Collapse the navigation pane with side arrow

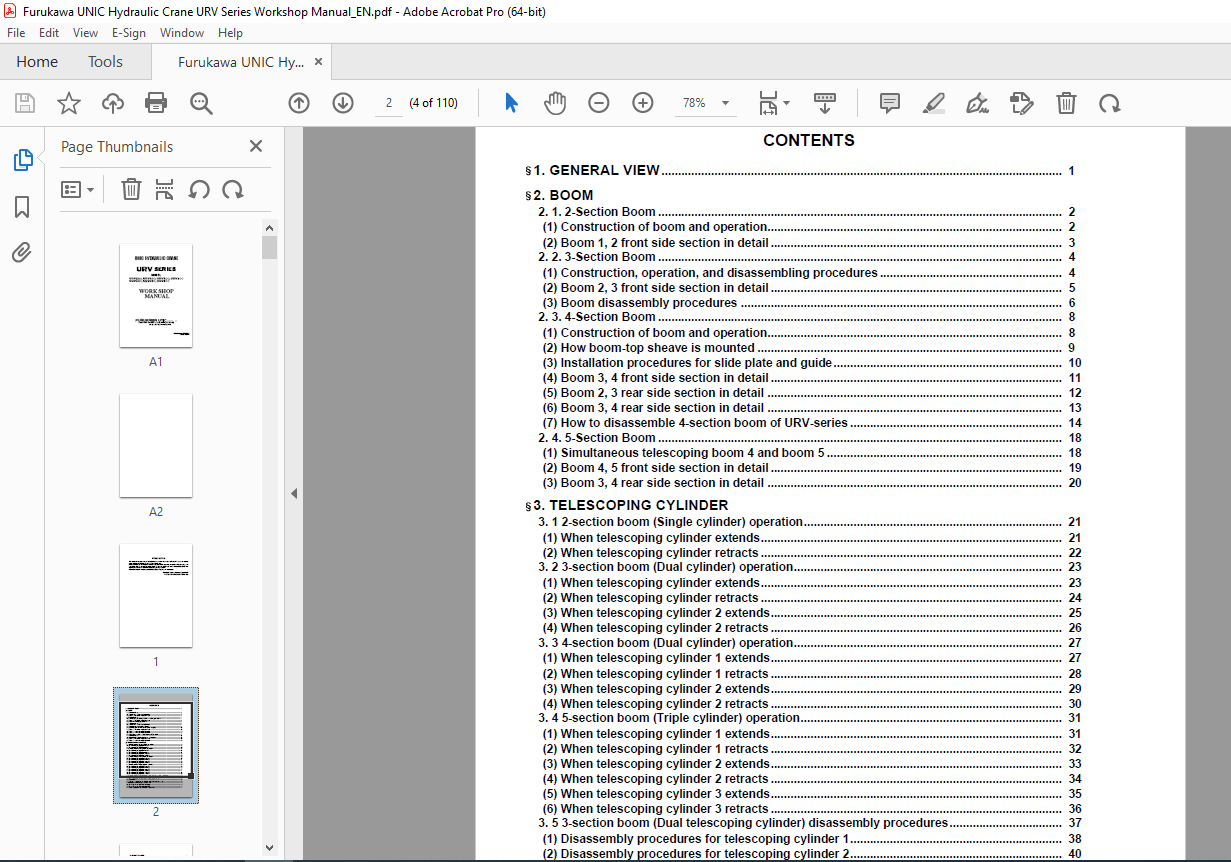tap(294, 493)
